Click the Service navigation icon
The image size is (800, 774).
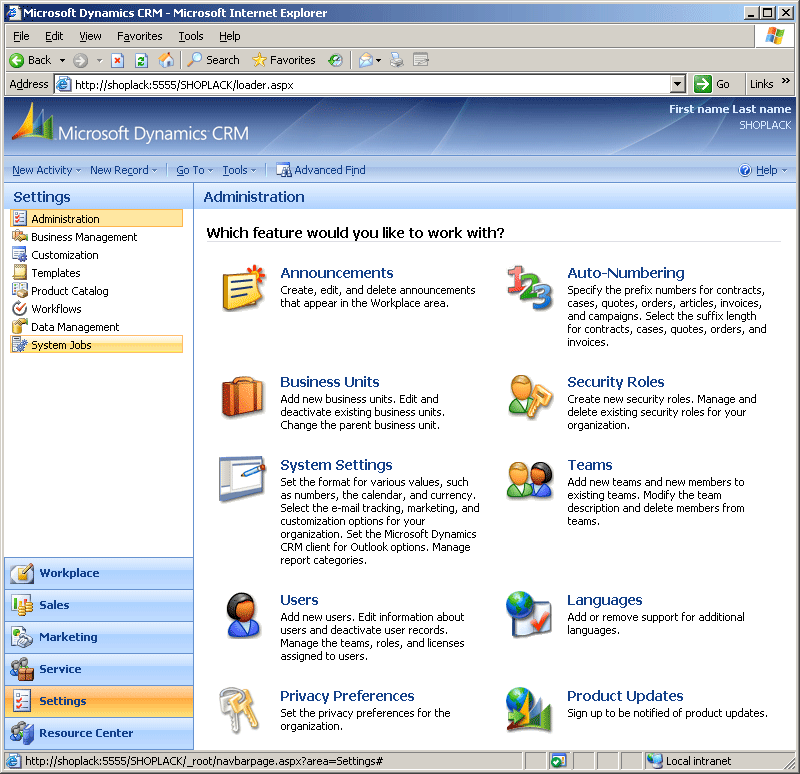point(22,669)
